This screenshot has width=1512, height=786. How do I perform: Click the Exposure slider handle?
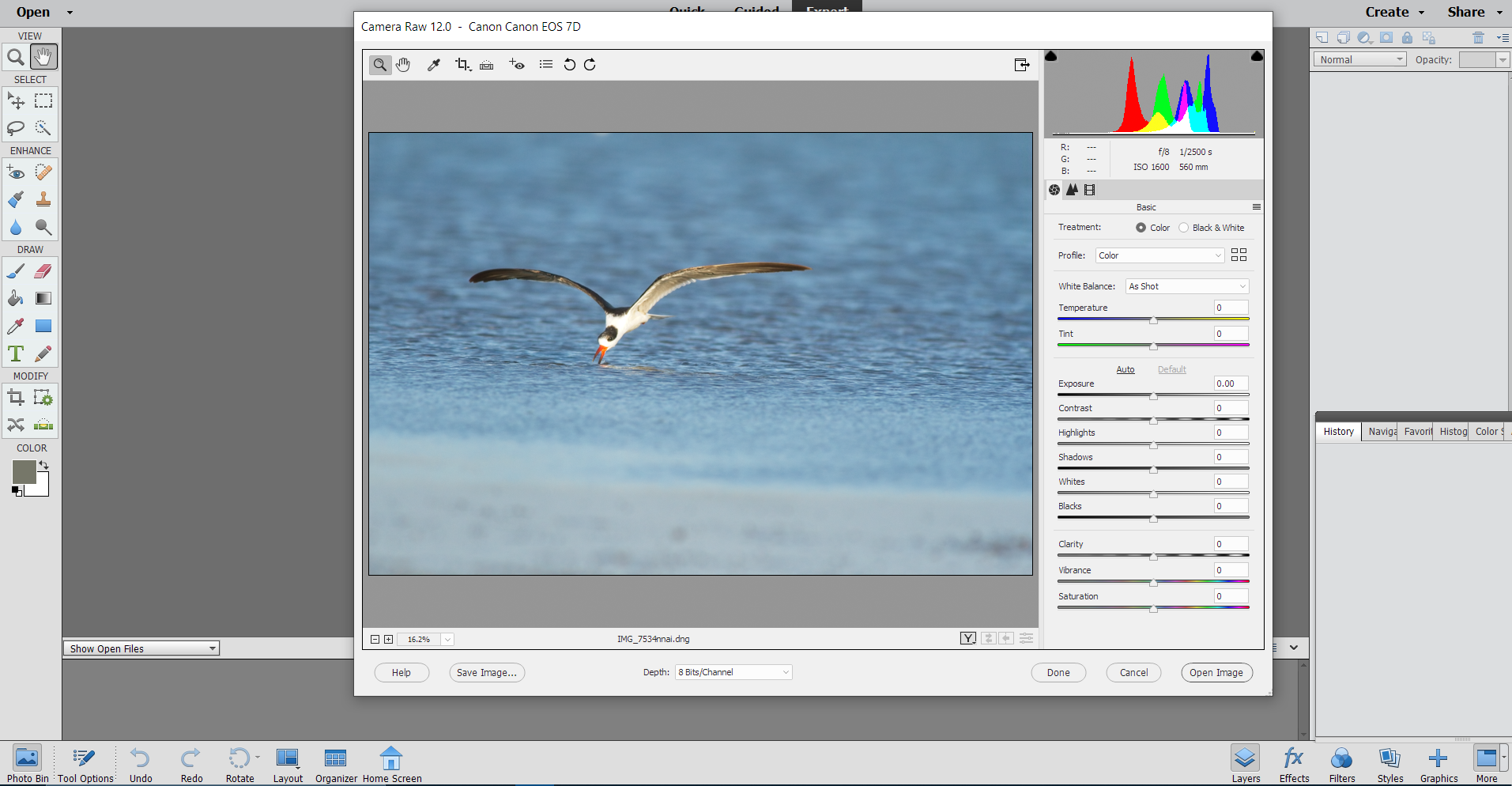(1153, 396)
